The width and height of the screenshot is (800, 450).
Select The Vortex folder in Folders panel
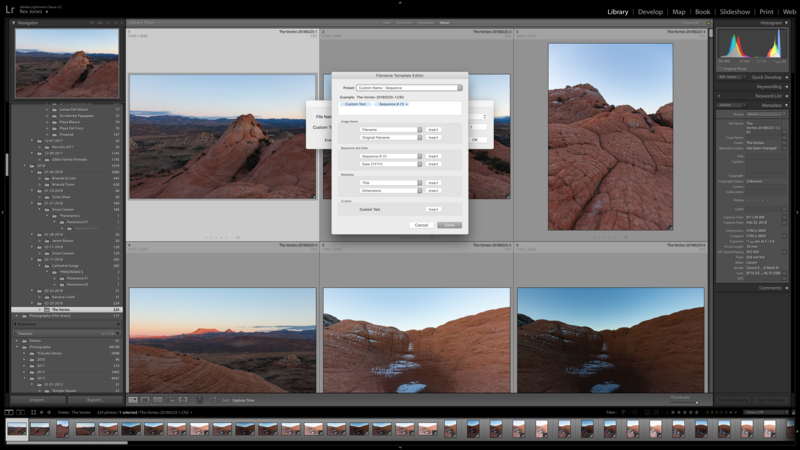pyautogui.click(x=67, y=309)
